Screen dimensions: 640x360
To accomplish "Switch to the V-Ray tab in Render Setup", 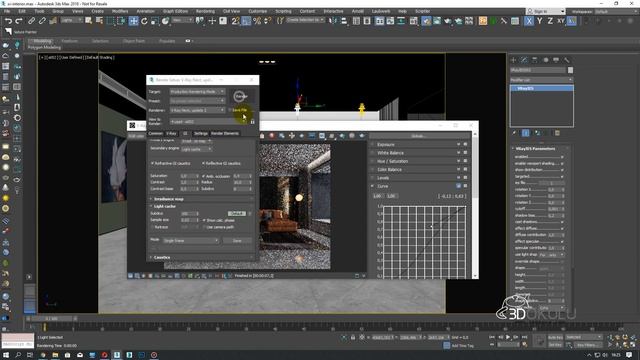I will (x=171, y=133).
